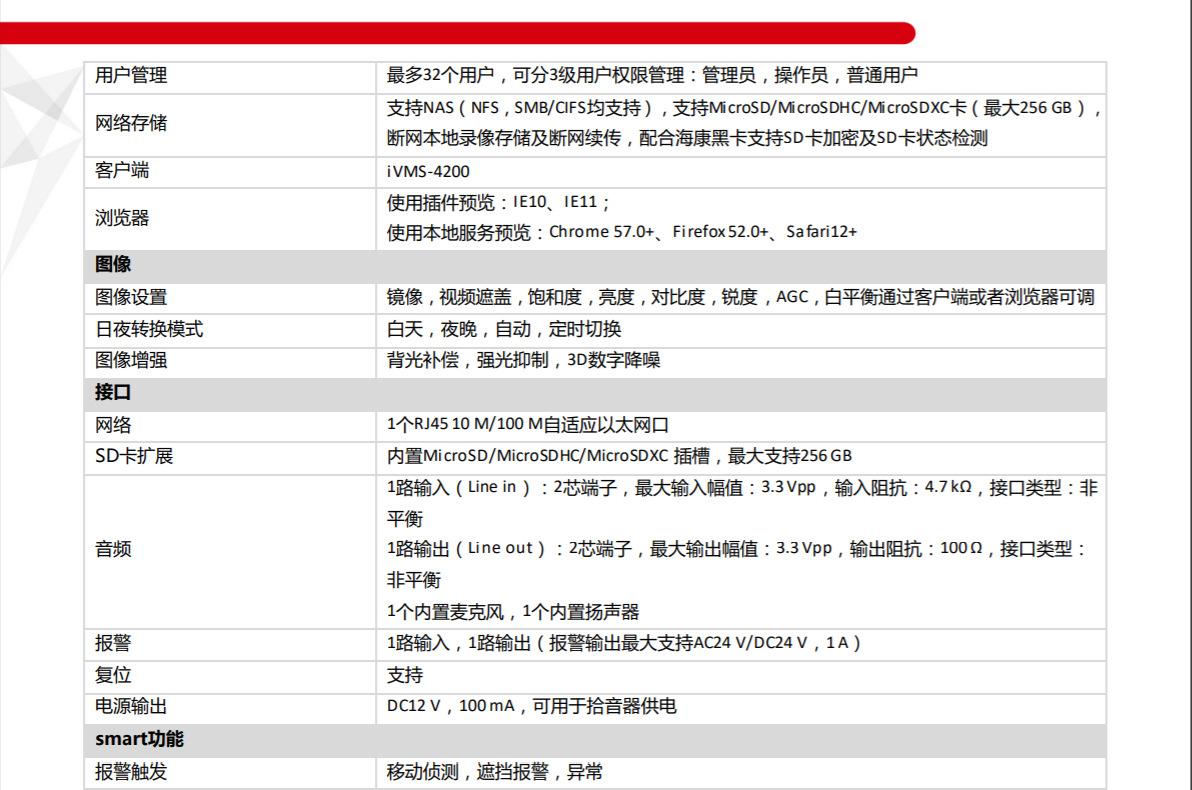
Task: Click the line '使用插件预览：IE10、IE11'
Action: [498, 202]
